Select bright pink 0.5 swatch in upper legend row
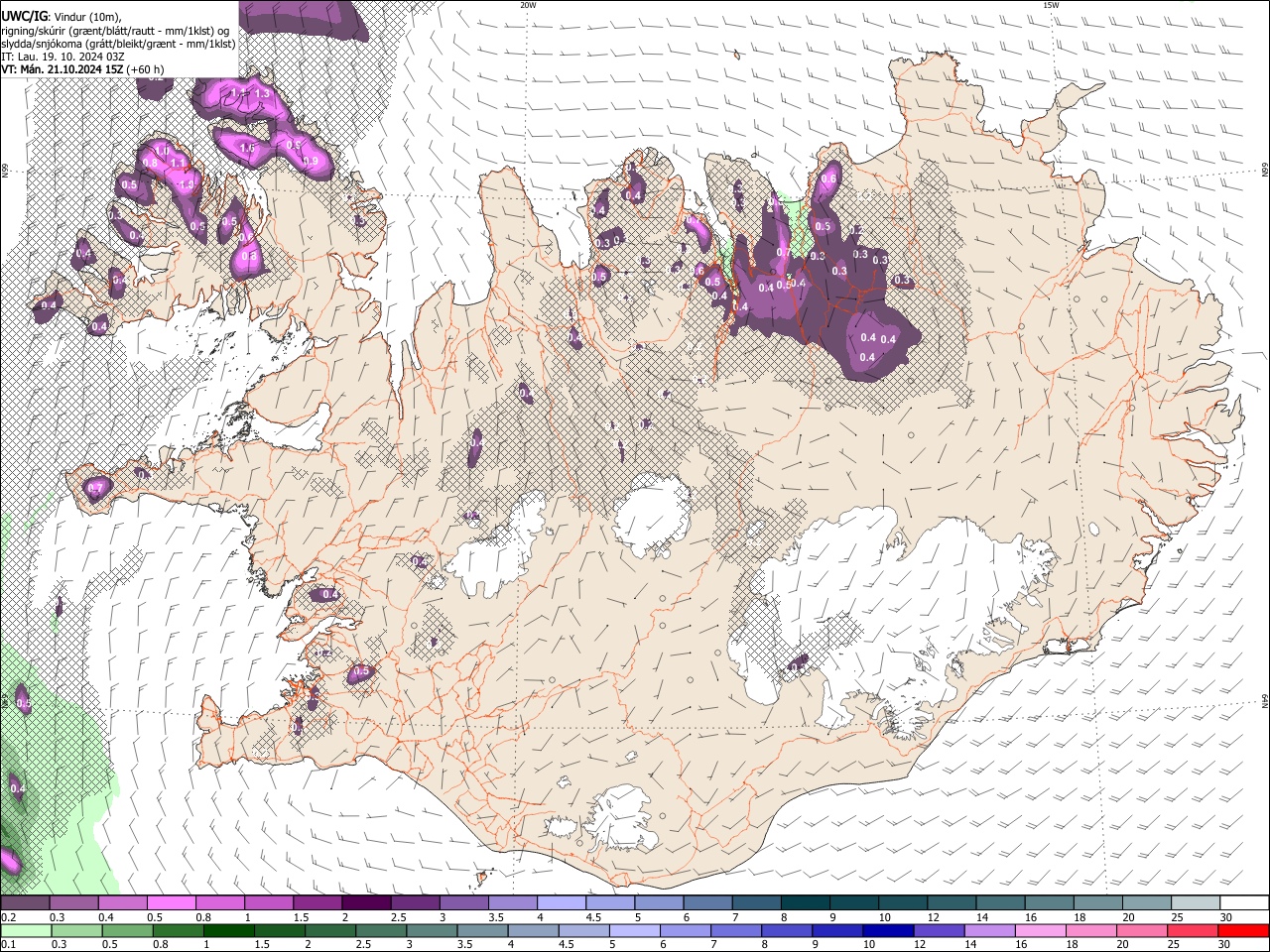The image size is (1270, 952). (x=171, y=903)
